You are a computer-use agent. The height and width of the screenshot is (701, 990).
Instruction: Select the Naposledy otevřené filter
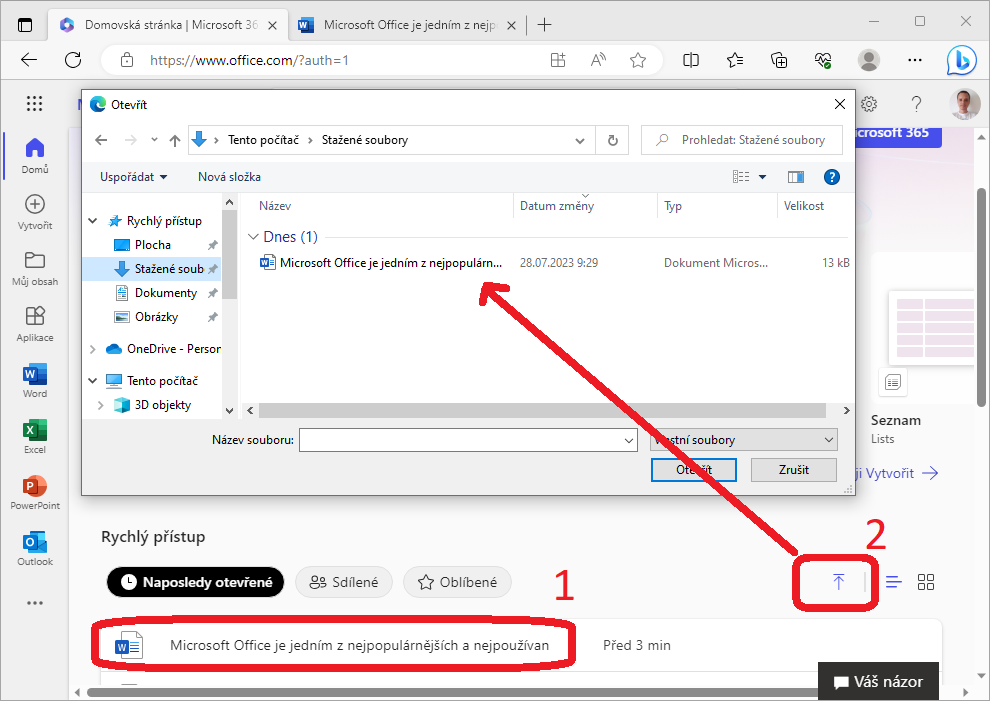[x=196, y=582]
